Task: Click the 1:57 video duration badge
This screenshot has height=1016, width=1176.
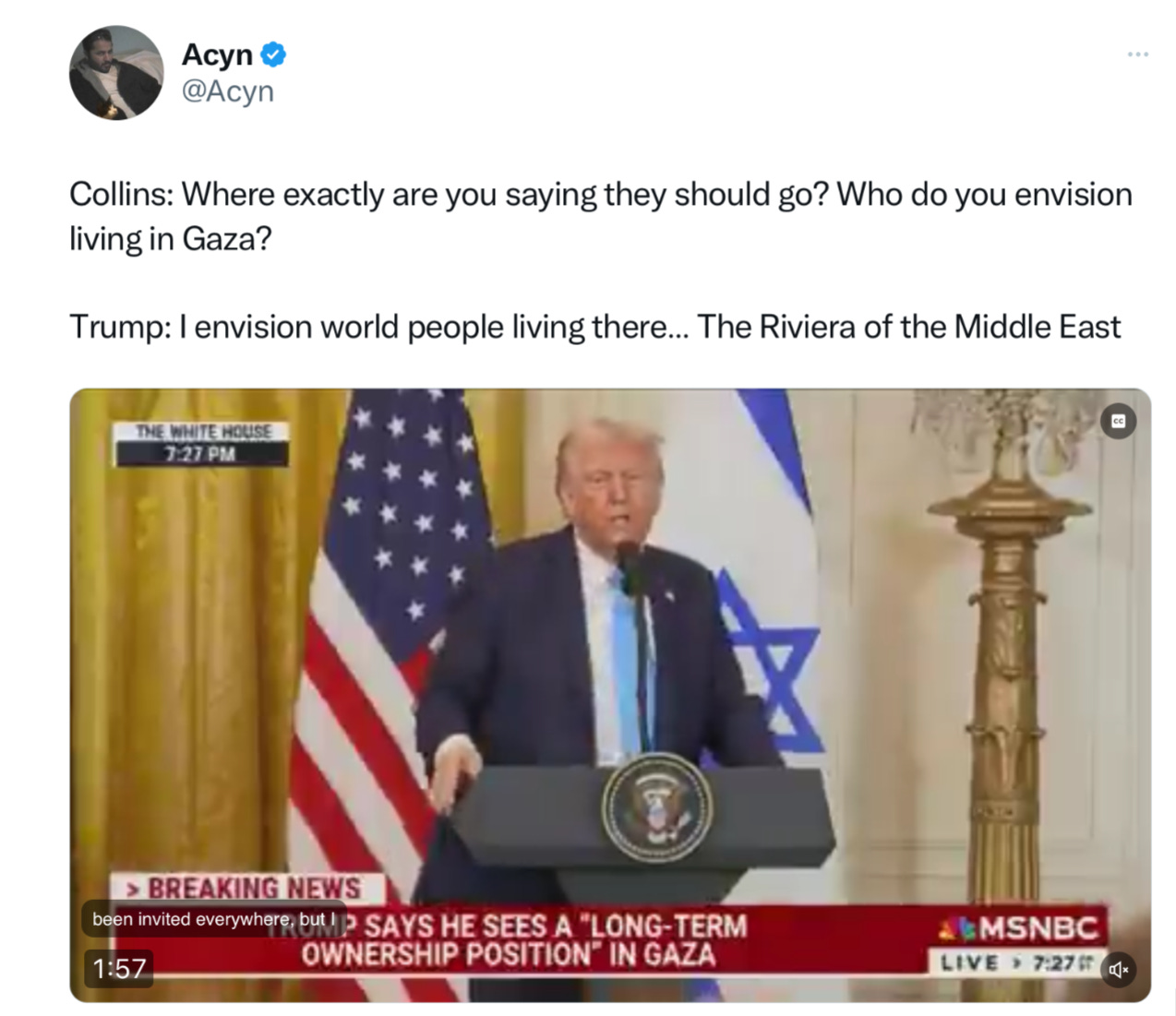Action: click(x=119, y=968)
